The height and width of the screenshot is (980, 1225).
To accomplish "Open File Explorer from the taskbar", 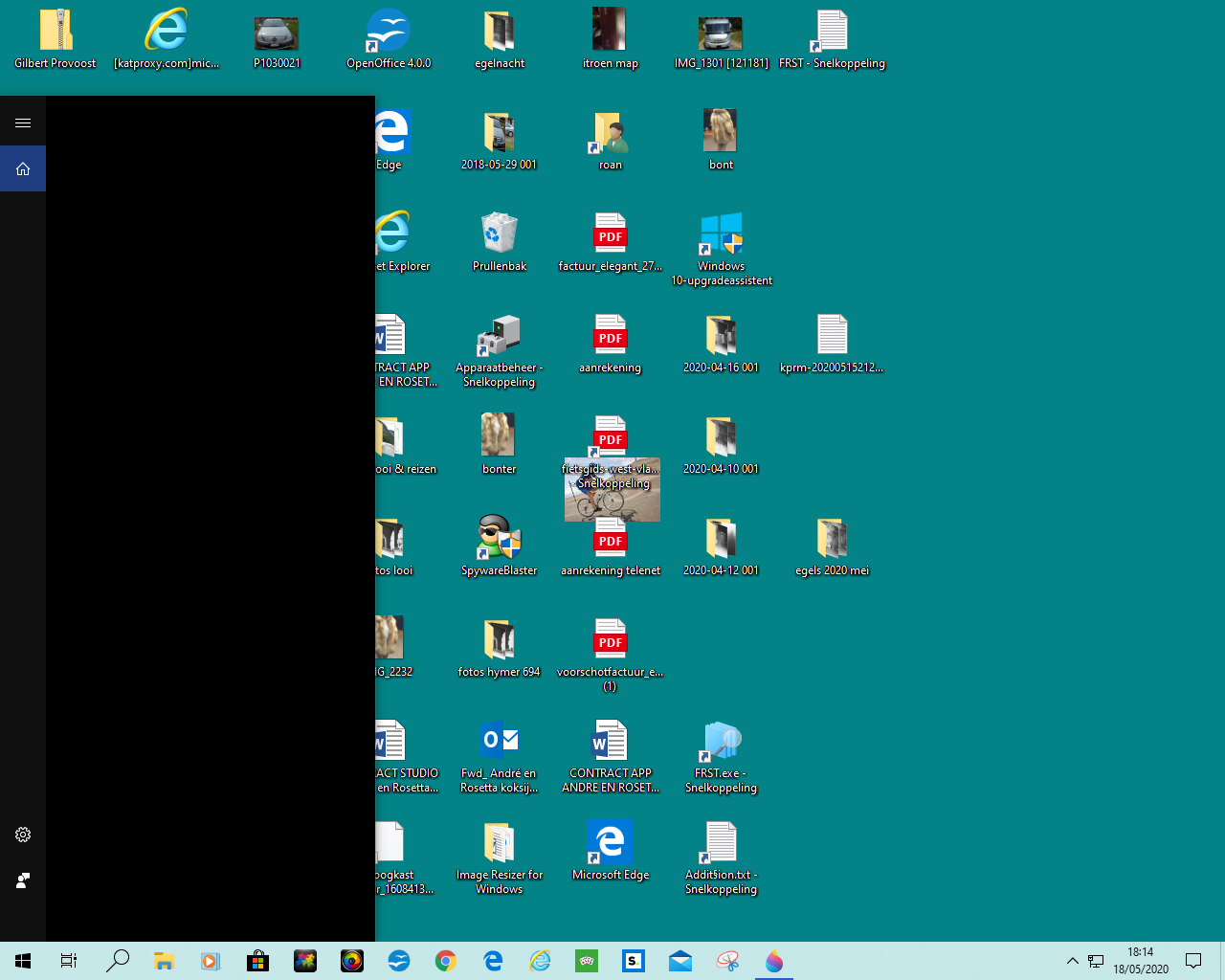I will point(164,961).
